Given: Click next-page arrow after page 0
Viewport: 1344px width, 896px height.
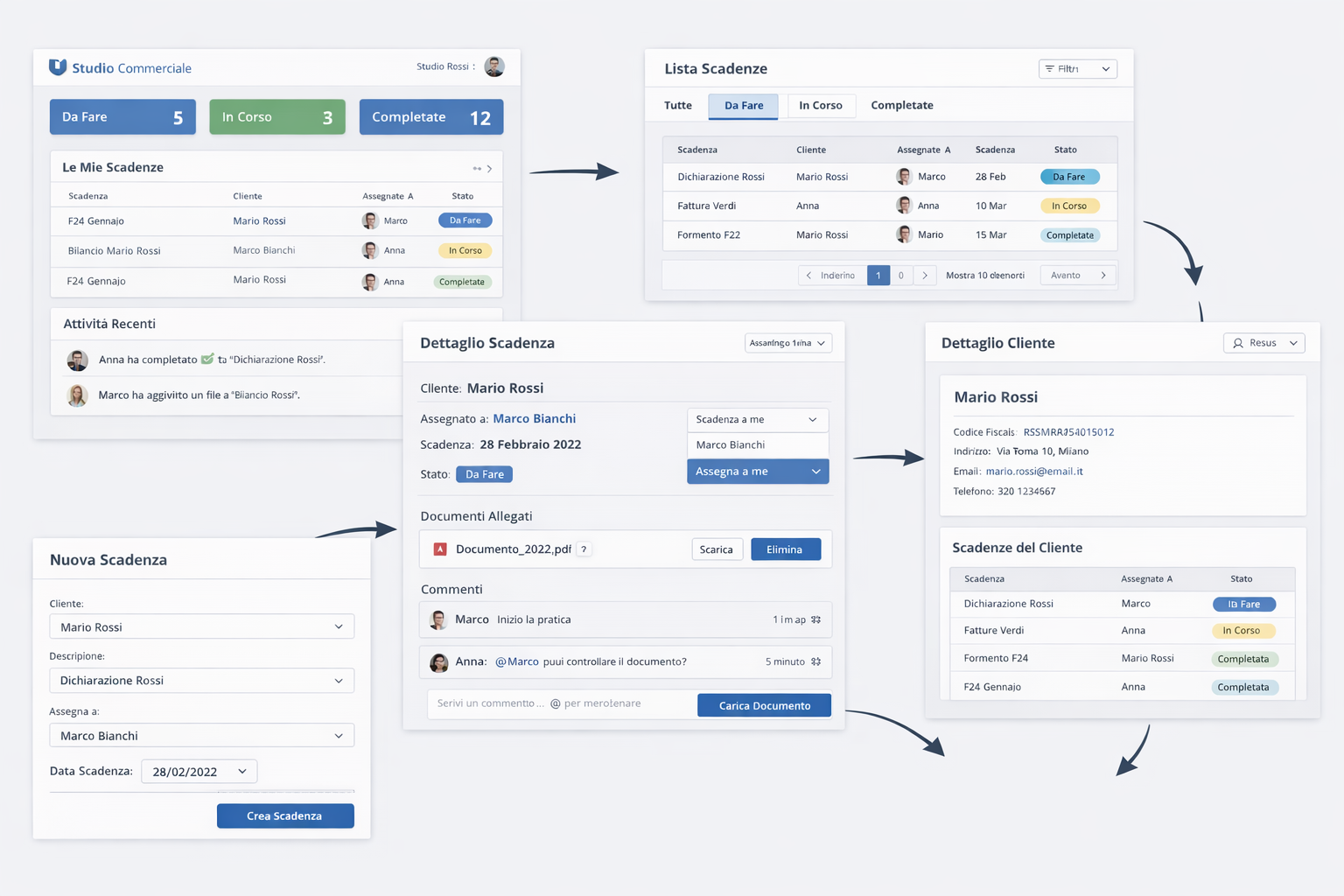Looking at the screenshot, I should [925, 276].
